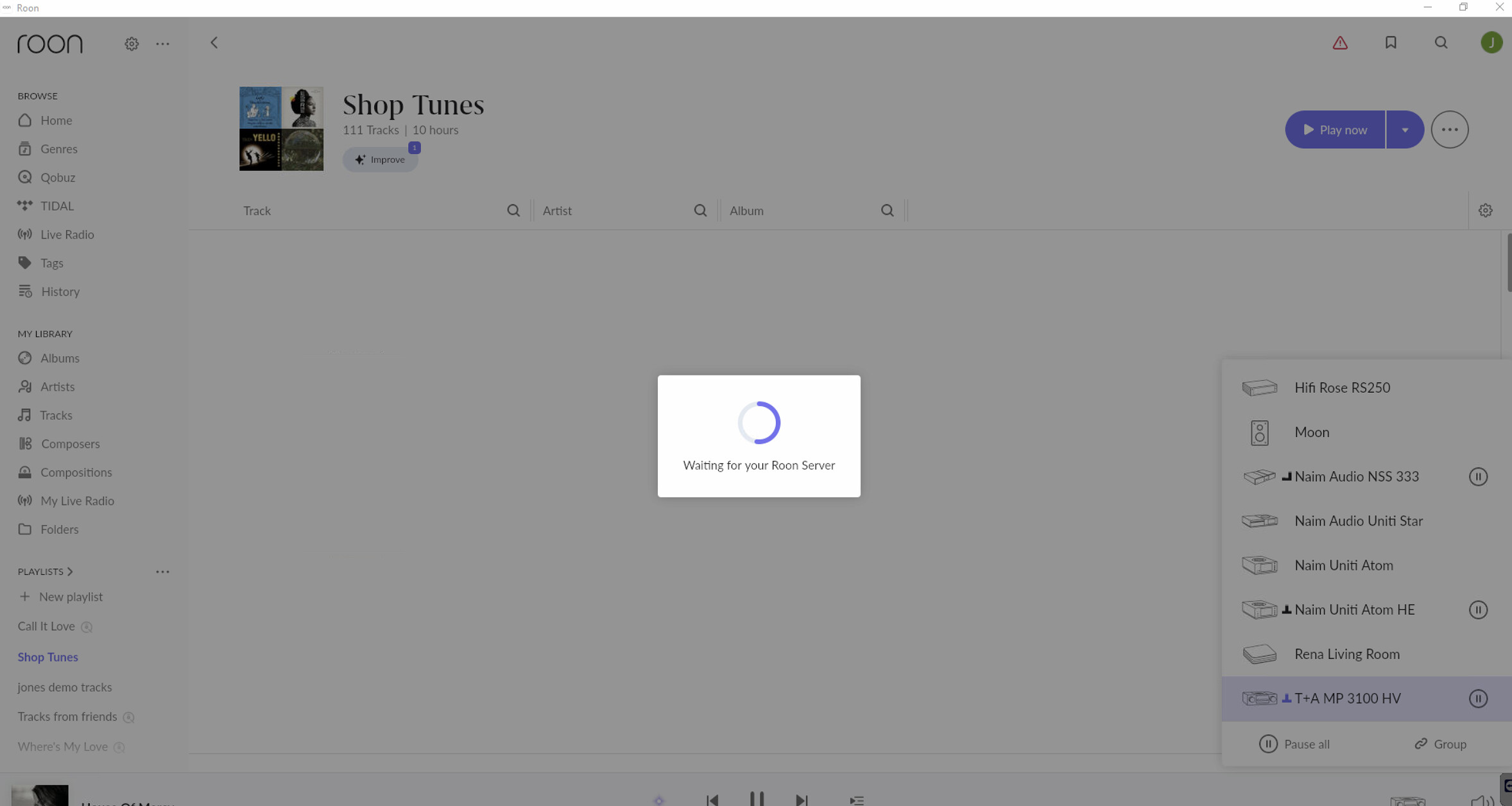This screenshot has height=806, width=1512.
Task: Click the Play now button
Action: coord(1335,130)
